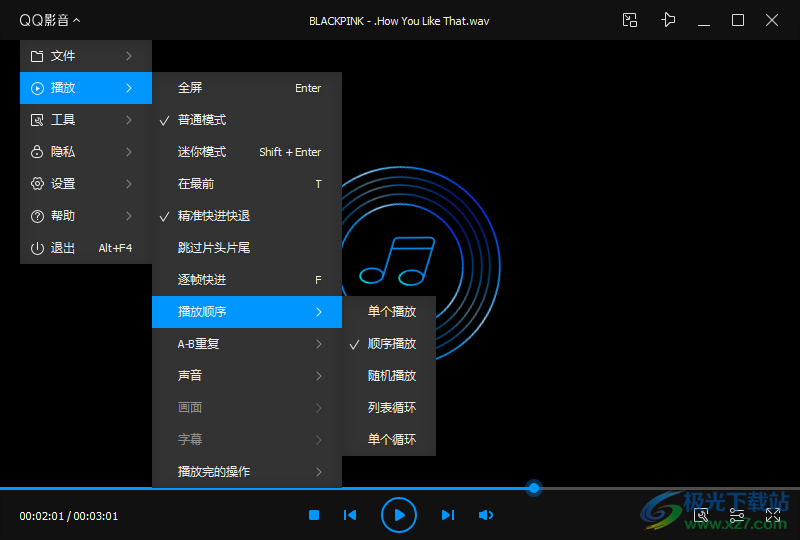This screenshot has height=540, width=800.
Task: Click the tools icon beside 工具
Action: [37, 120]
